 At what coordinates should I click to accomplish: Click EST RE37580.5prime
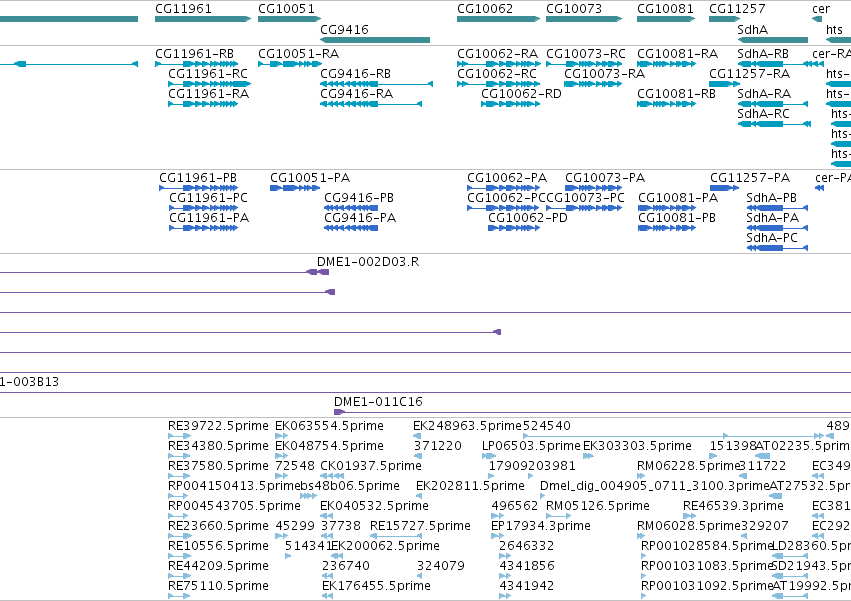pos(180,476)
